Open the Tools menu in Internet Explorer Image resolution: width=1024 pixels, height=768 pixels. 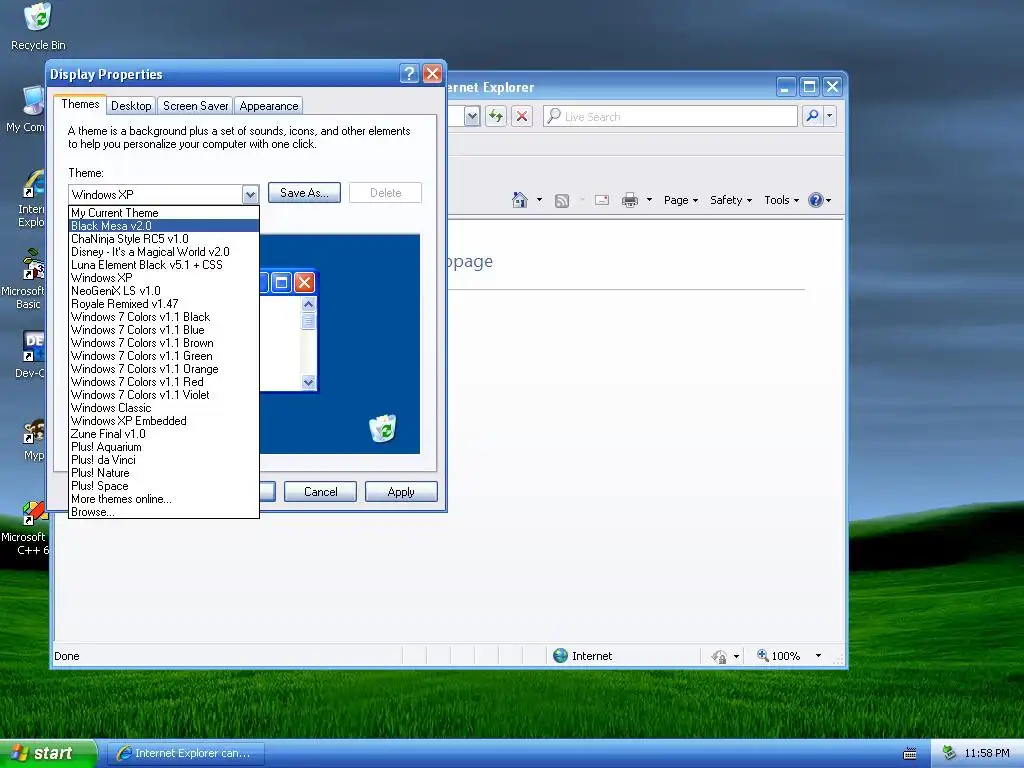tap(782, 200)
